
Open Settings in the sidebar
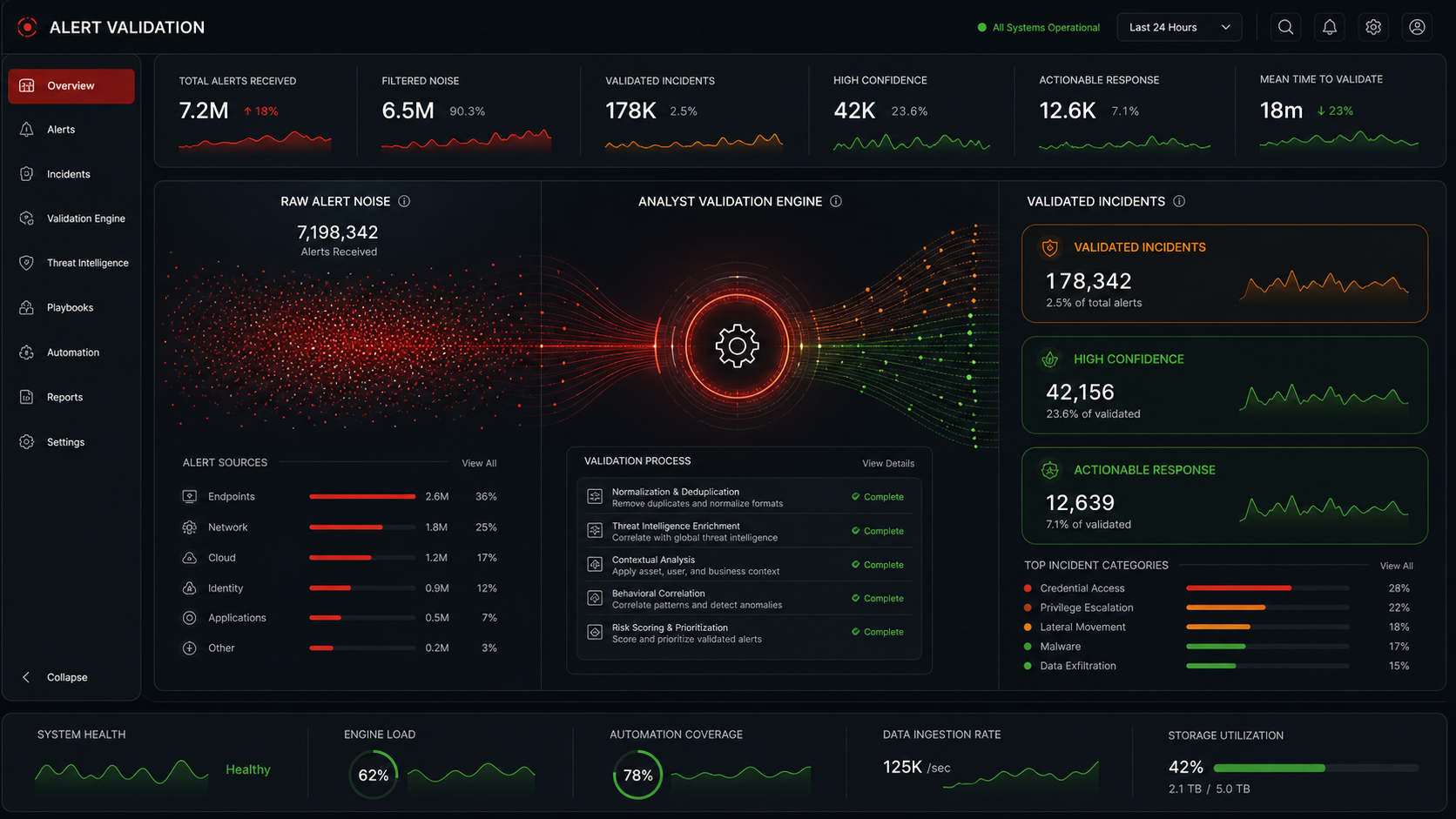pyautogui.click(x=71, y=442)
